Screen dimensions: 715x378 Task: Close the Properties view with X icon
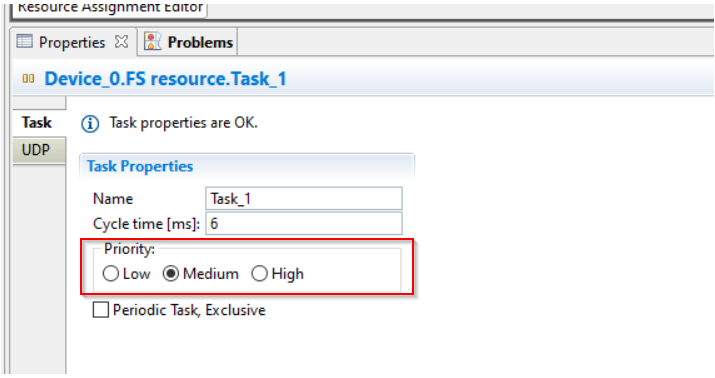(121, 42)
